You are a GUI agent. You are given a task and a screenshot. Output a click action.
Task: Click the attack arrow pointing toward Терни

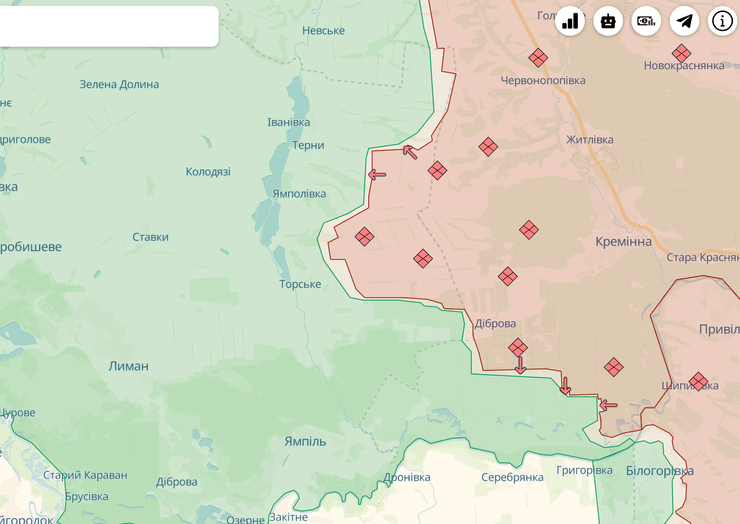click(x=409, y=152)
